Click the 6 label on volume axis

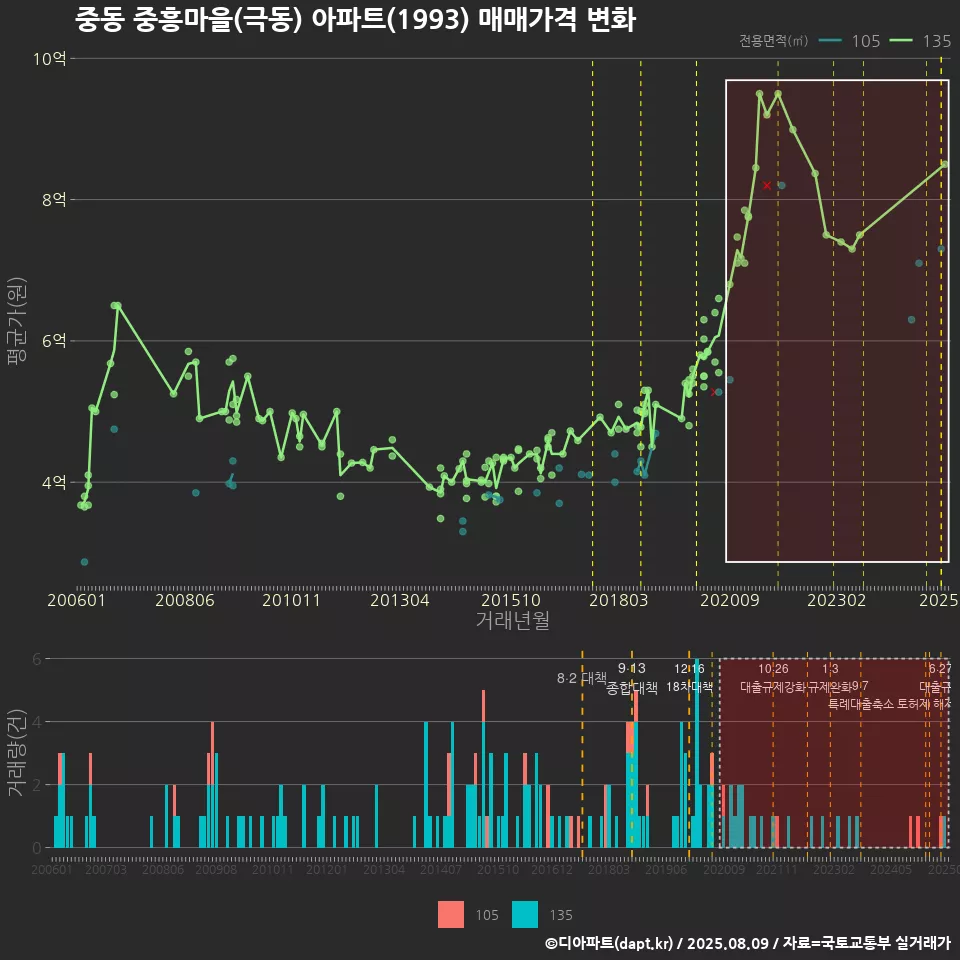pos(37,659)
